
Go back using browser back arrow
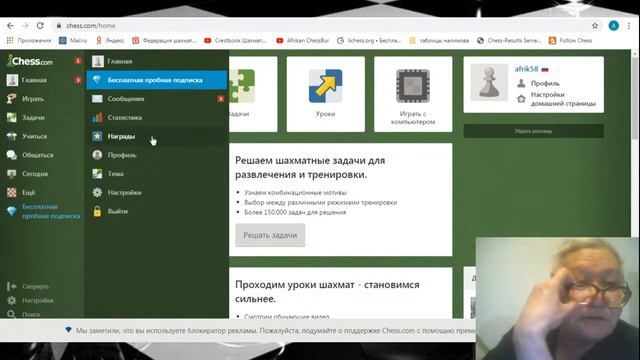coord(10,25)
